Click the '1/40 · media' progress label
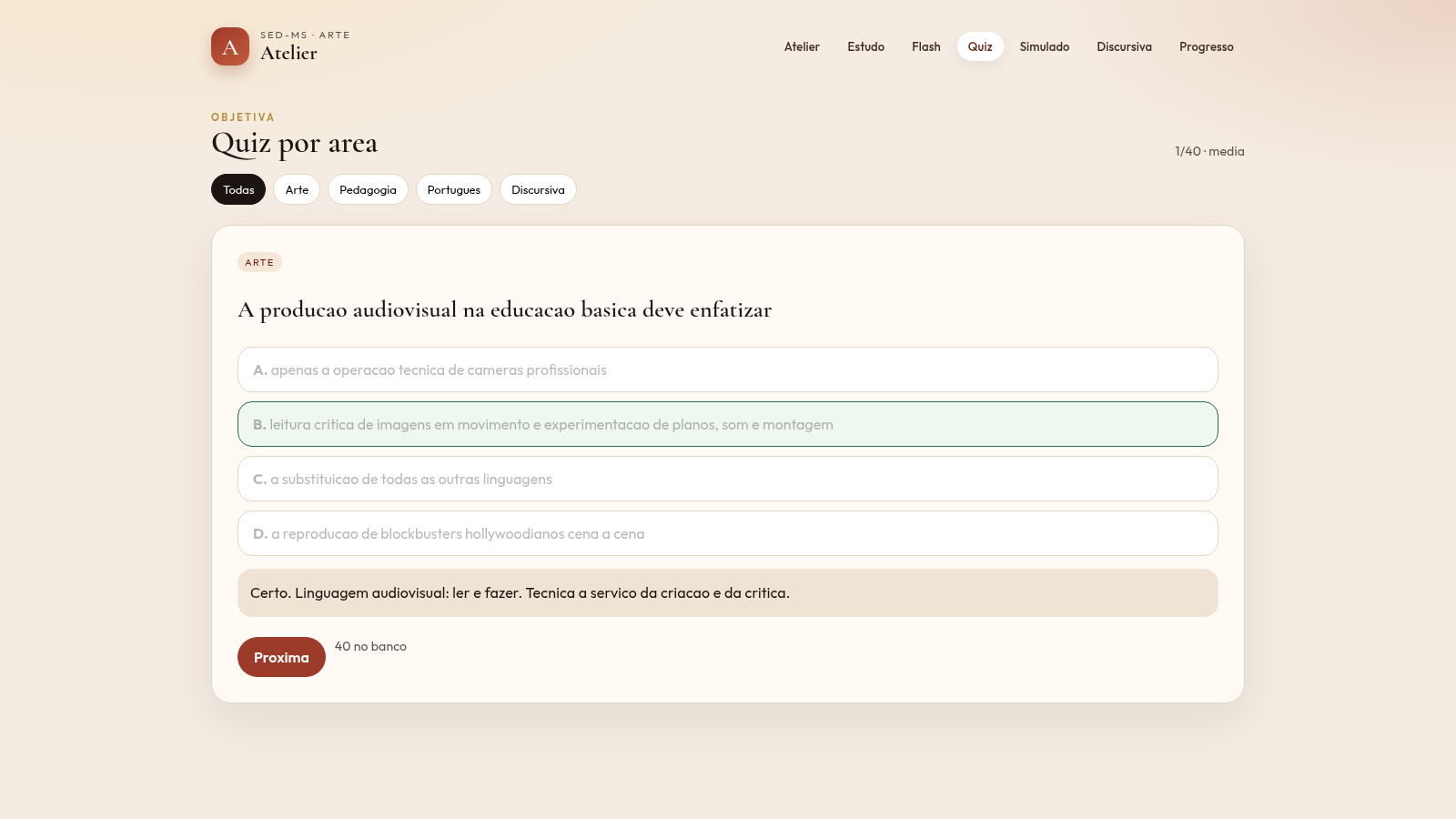 (x=1209, y=151)
